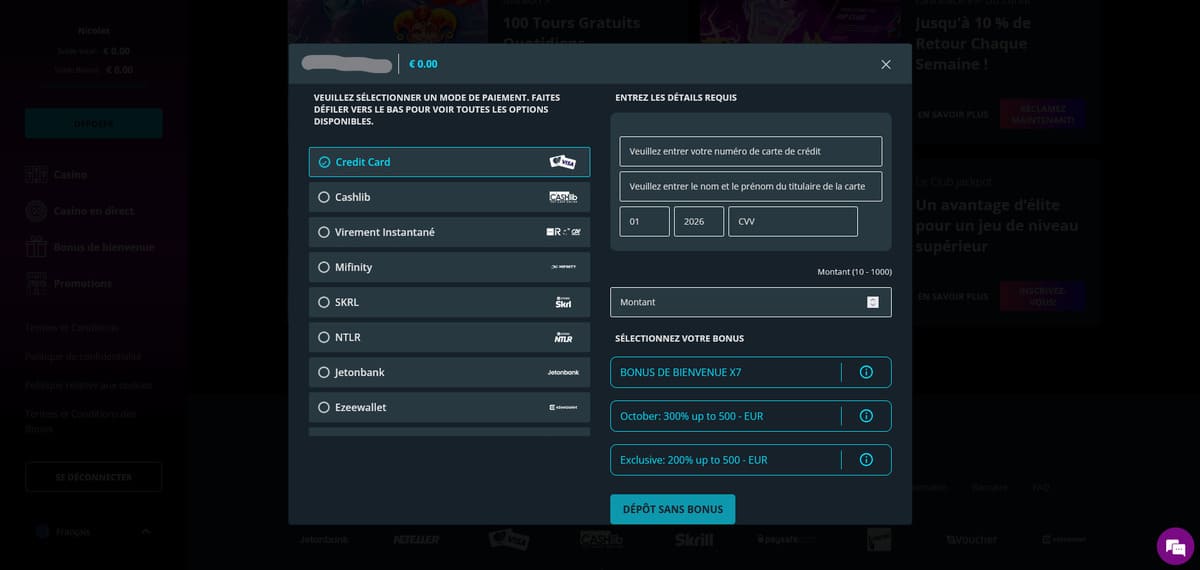1200x570 pixels.
Task: Click the Bonus de bienvenue gift icon
Action: point(36,247)
